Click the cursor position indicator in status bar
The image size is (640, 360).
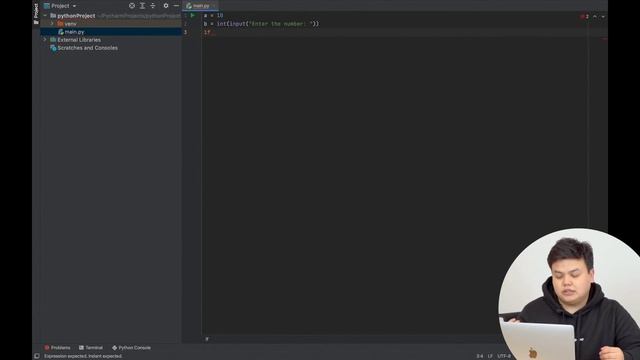click(480, 356)
